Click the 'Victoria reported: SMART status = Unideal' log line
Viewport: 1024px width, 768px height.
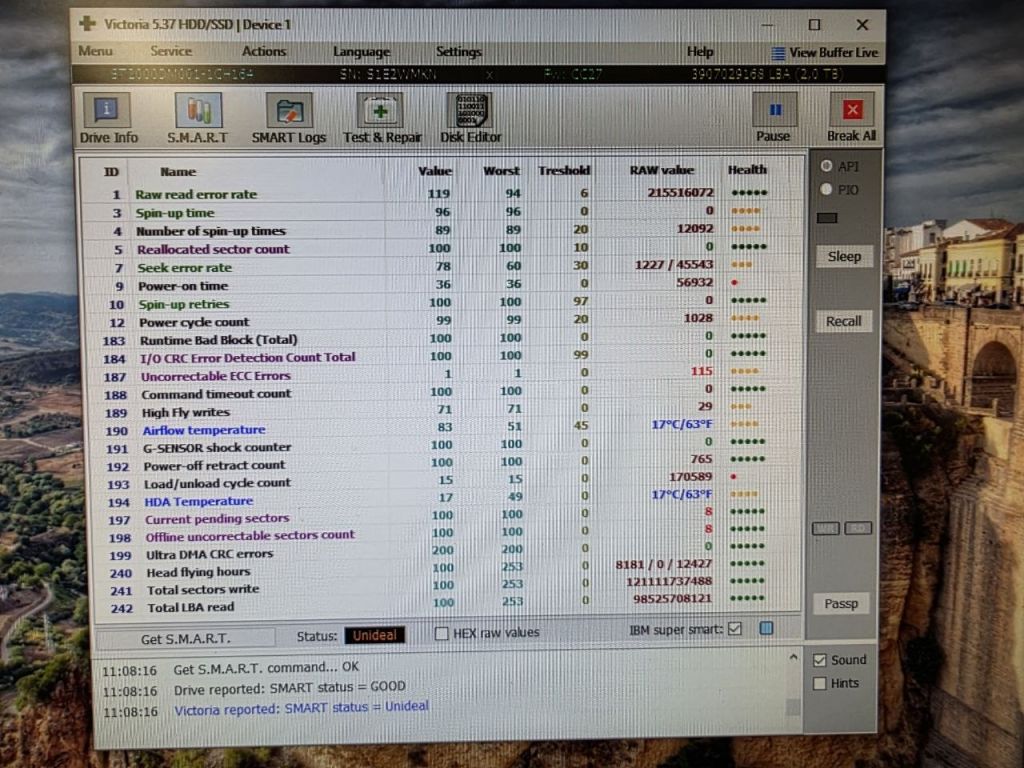pos(301,707)
